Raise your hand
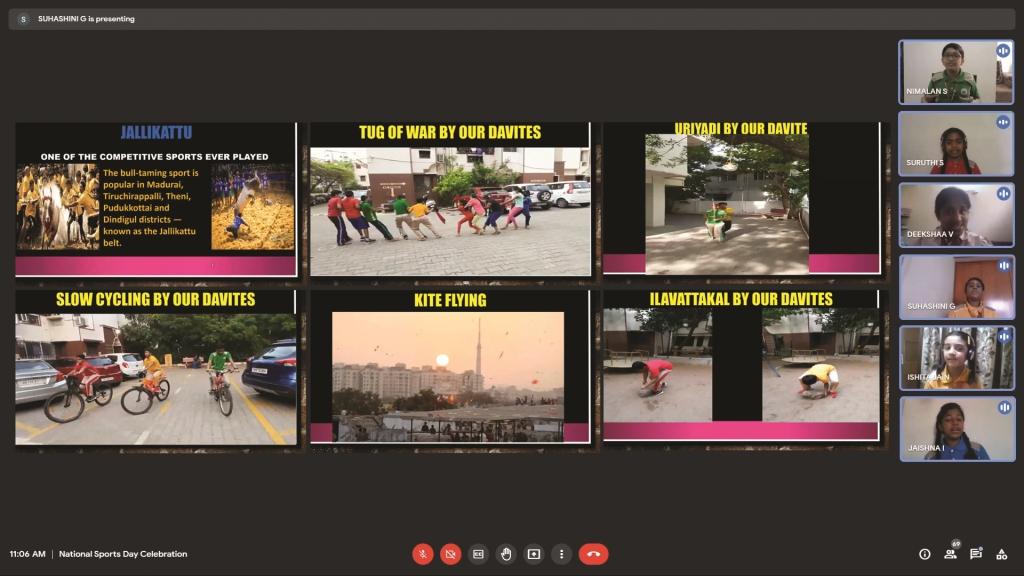 pyautogui.click(x=507, y=554)
